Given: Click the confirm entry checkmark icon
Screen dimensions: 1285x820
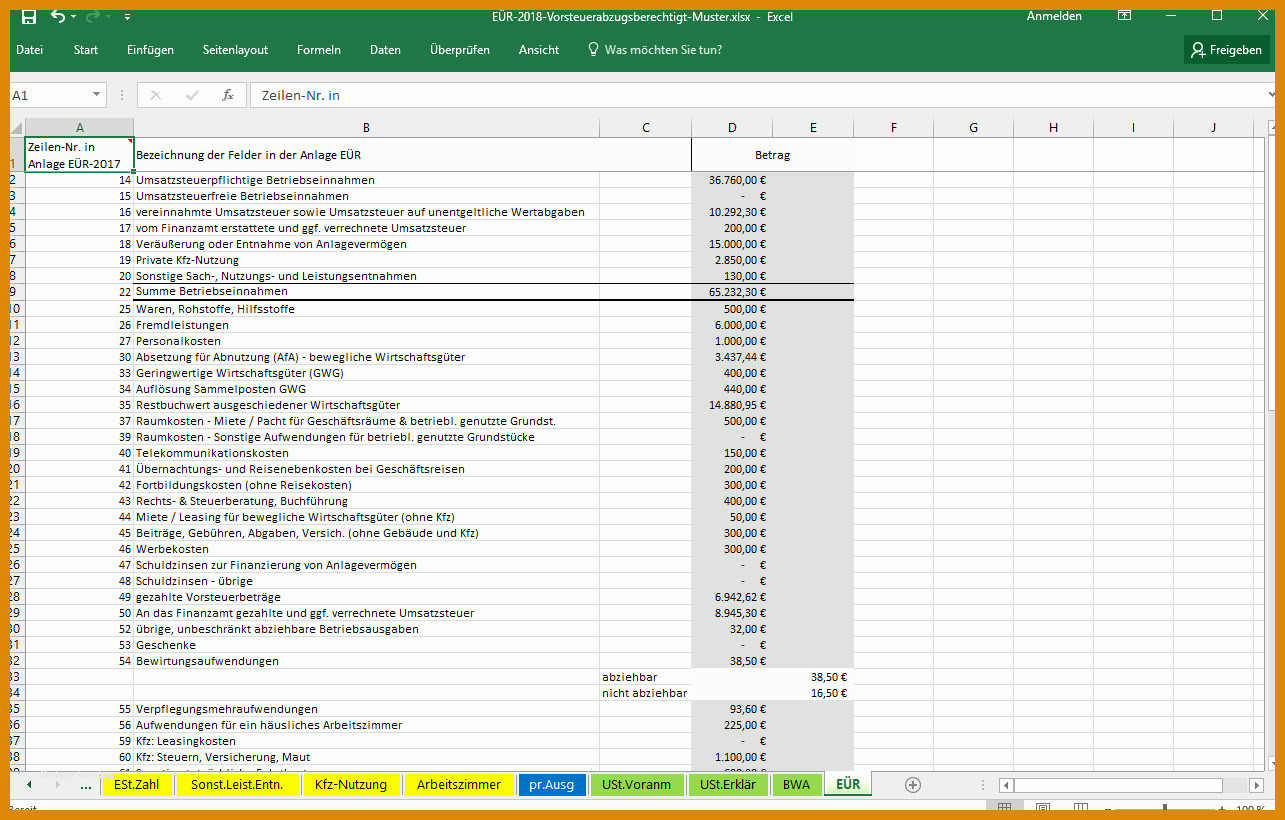Looking at the screenshot, I should [192, 95].
